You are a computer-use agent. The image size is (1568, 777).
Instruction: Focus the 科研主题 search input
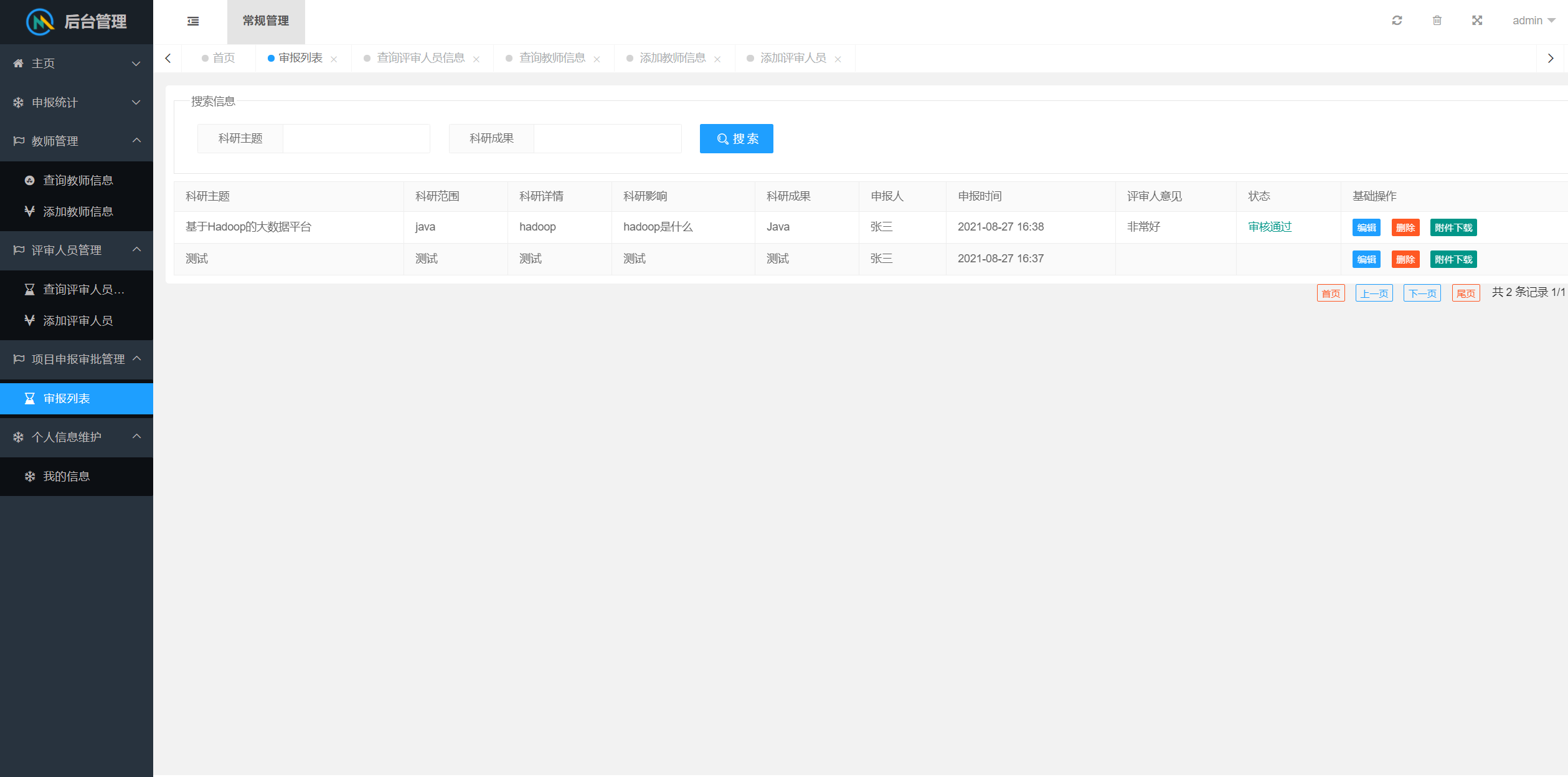click(x=356, y=138)
